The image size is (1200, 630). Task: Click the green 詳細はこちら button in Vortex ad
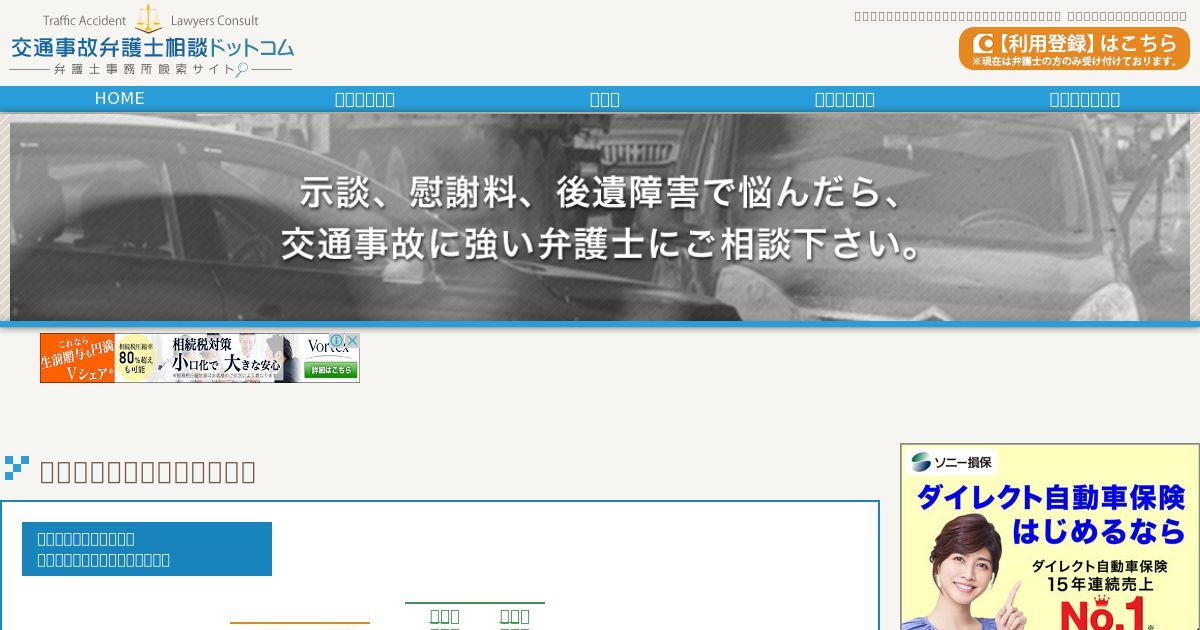[x=332, y=370]
